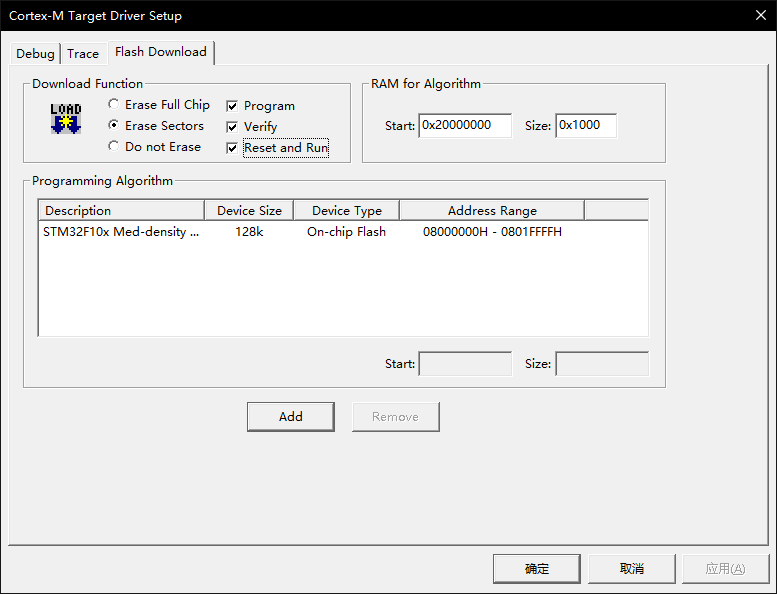Click the Address Range column header
The height and width of the screenshot is (594, 777).
pyautogui.click(x=492, y=211)
